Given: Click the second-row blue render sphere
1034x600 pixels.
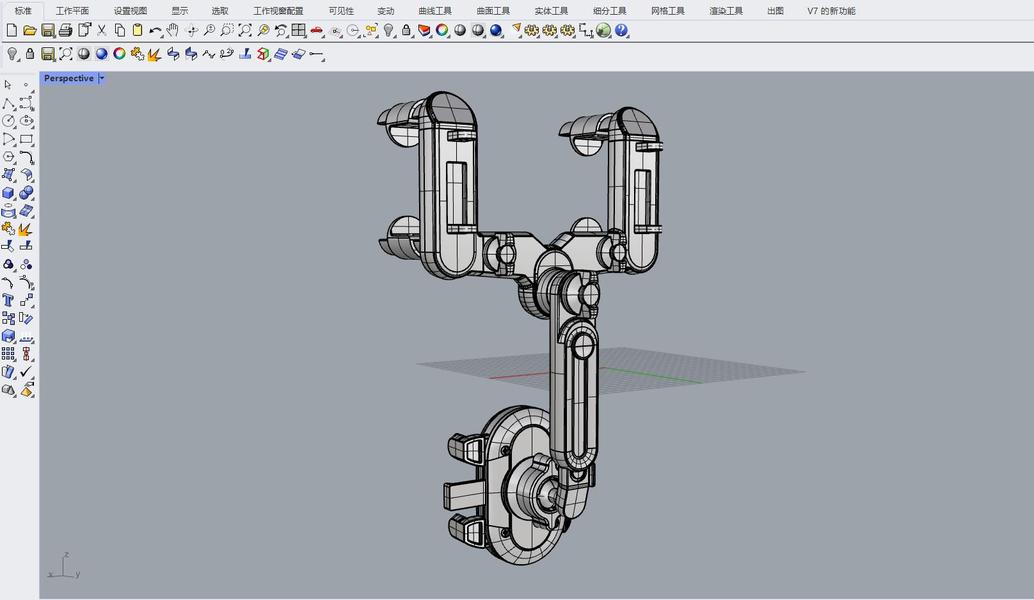Looking at the screenshot, I should (x=102, y=54).
